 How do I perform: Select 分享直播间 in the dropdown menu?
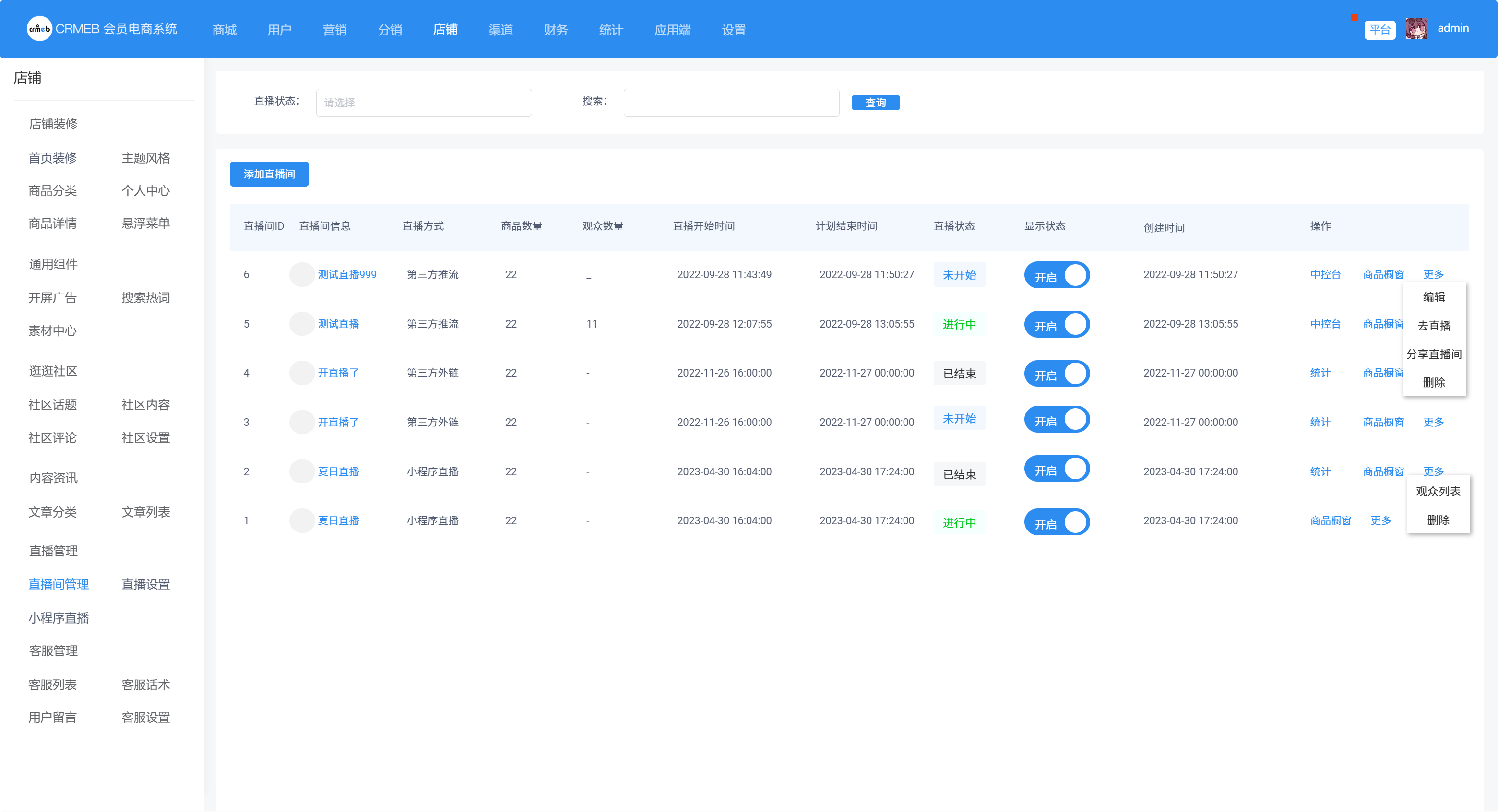(x=1433, y=354)
